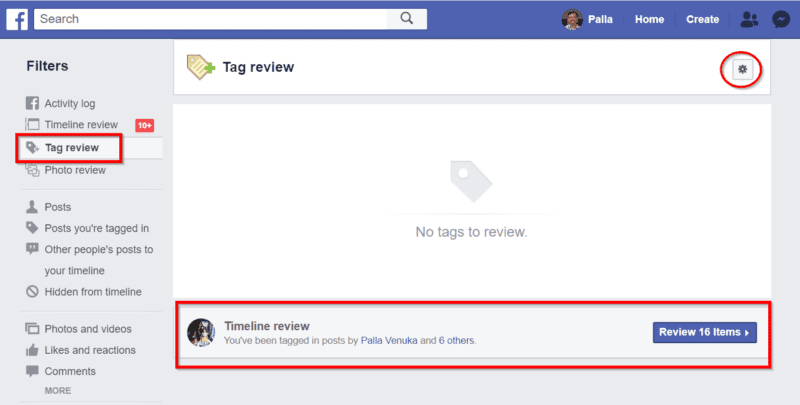Click the Hidden from timeline icon
Viewport: 800px width, 405px height.
(32, 292)
